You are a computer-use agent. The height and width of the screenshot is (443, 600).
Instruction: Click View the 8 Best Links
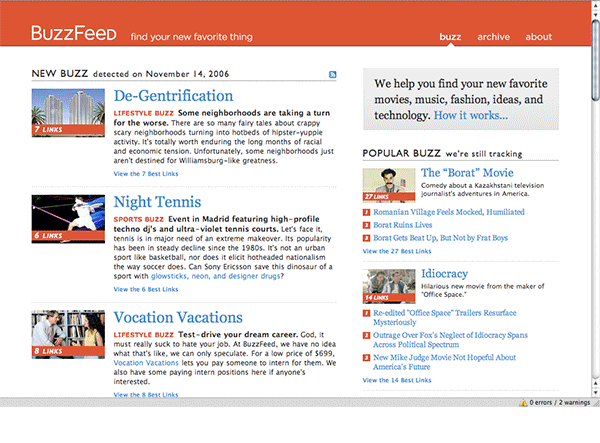[x=146, y=394]
